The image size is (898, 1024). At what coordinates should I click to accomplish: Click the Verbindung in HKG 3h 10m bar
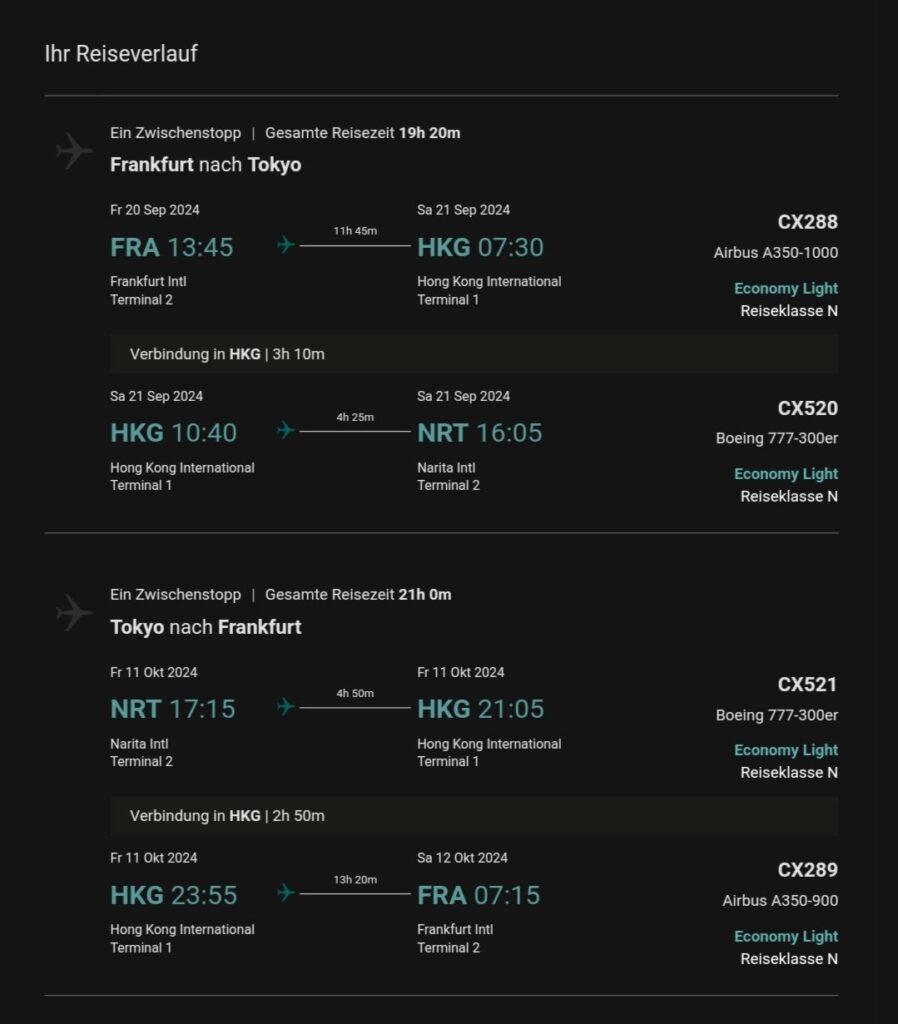(473, 354)
